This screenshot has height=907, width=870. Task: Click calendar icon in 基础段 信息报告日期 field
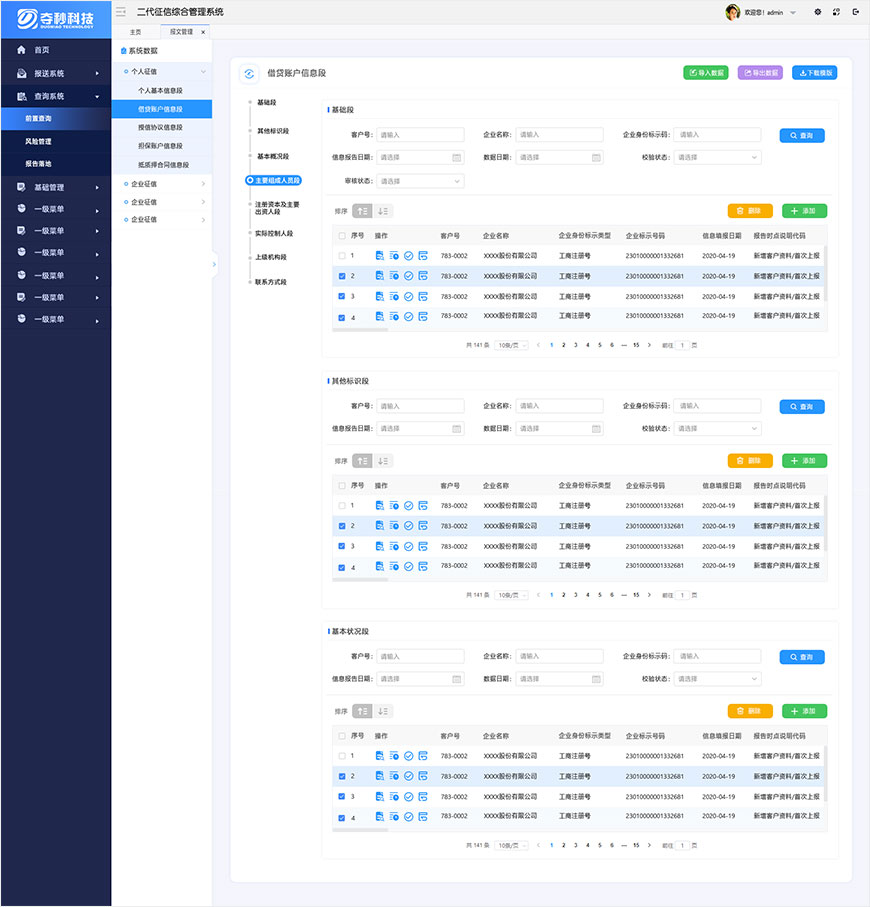[456, 157]
